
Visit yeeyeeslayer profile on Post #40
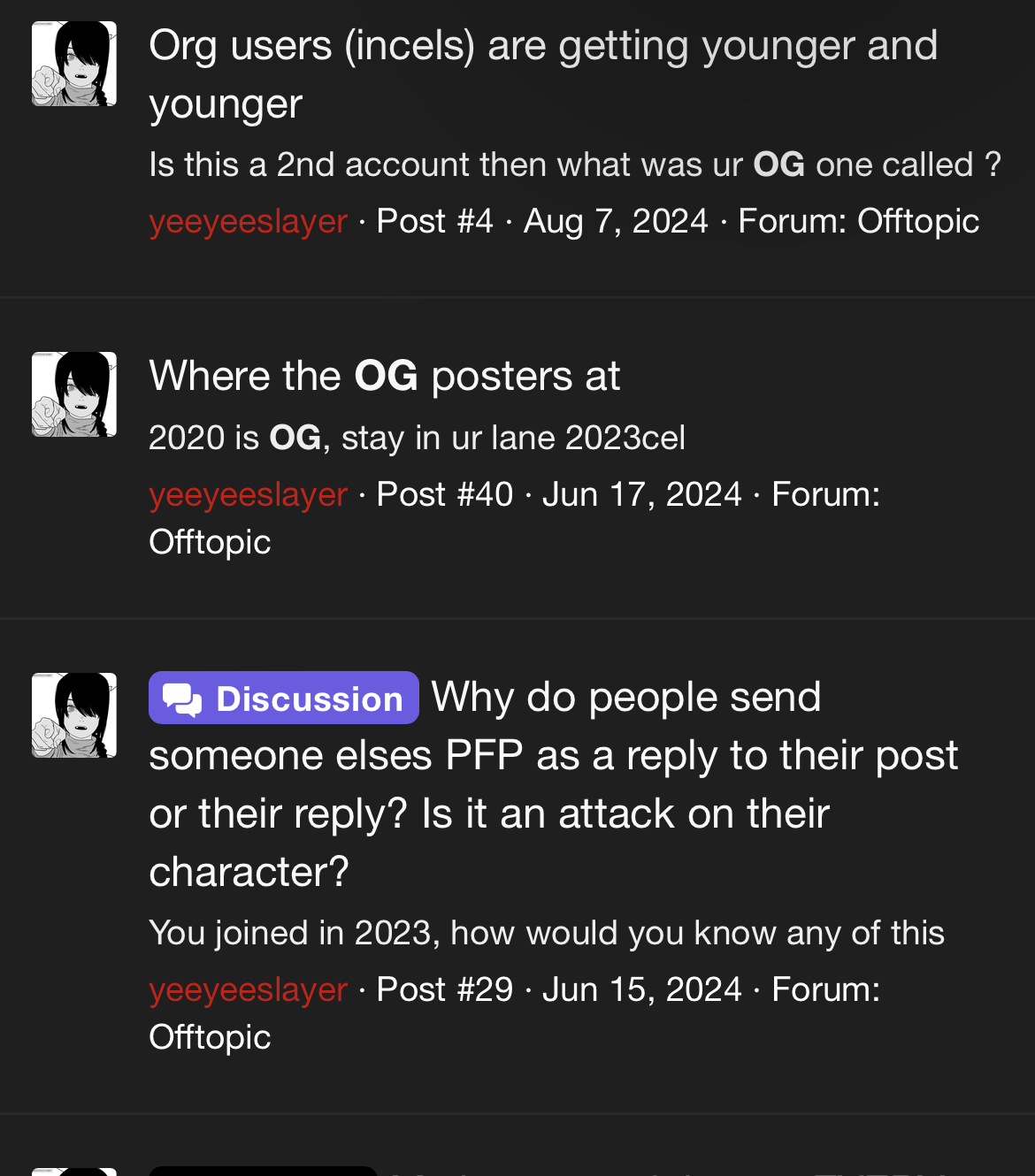(x=249, y=494)
